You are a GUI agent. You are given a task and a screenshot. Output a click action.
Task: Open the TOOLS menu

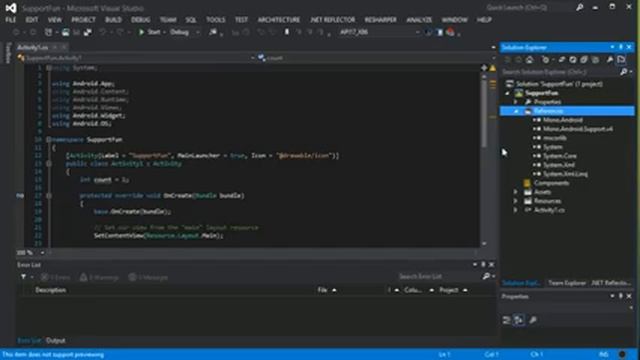(x=216, y=20)
